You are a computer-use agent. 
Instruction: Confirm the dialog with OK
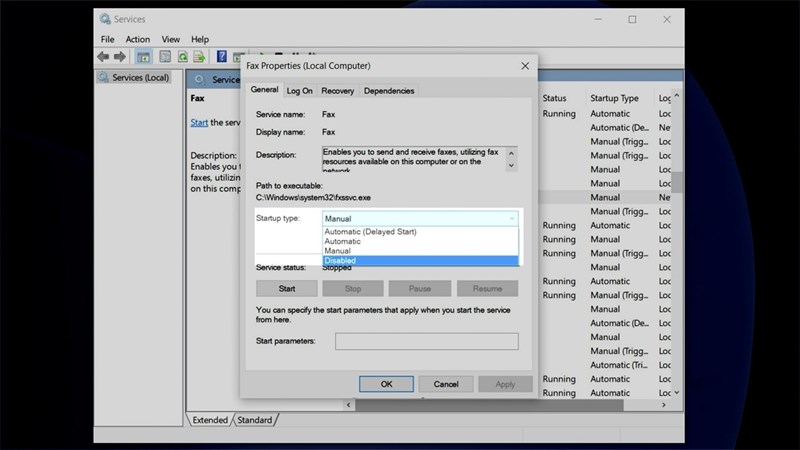386,384
